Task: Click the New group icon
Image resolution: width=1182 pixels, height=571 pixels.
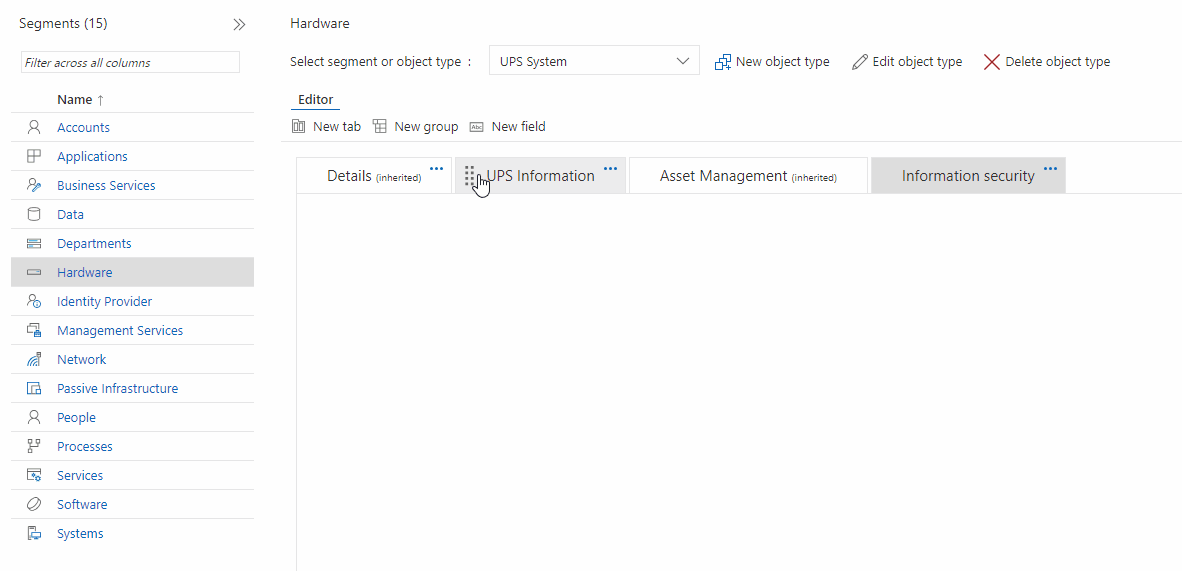Action: pyautogui.click(x=380, y=127)
